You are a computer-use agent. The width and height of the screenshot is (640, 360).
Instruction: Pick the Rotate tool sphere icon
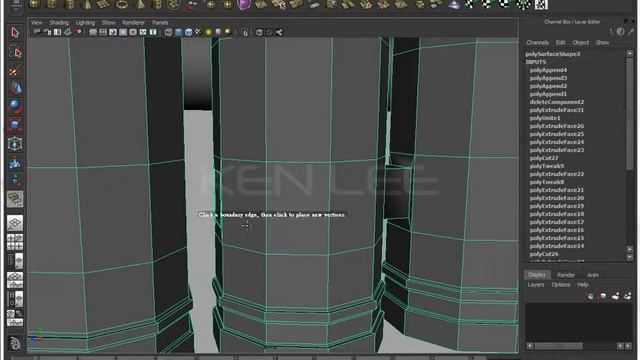[15, 107]
